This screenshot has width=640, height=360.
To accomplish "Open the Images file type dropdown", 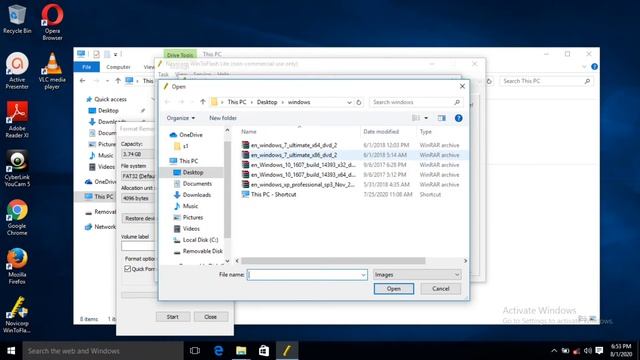I will 417,275.
